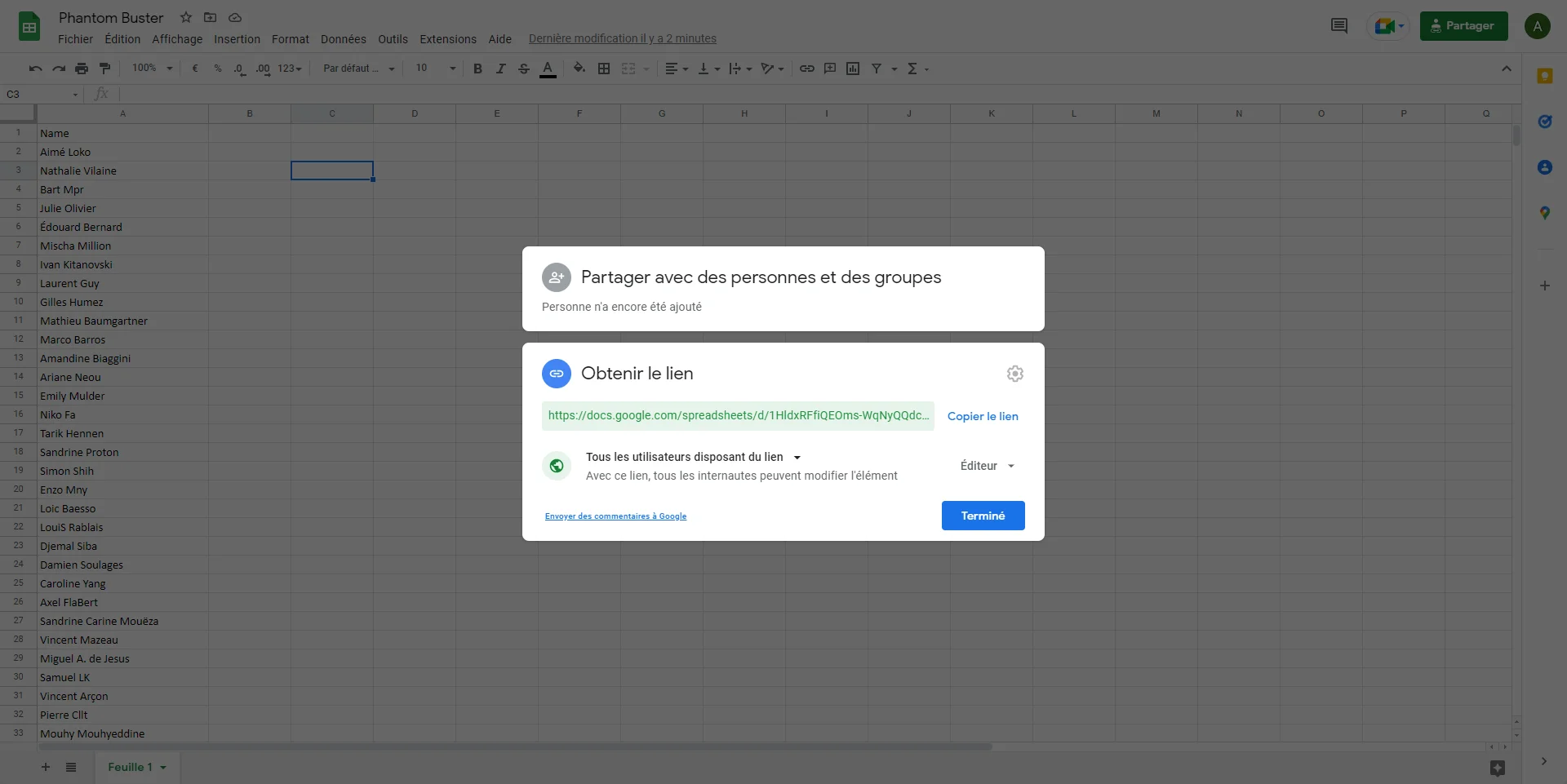The height and width of the screenshot is (784, 1567).
Task: Increase decimal places
Action: click(x=263, y=69)
